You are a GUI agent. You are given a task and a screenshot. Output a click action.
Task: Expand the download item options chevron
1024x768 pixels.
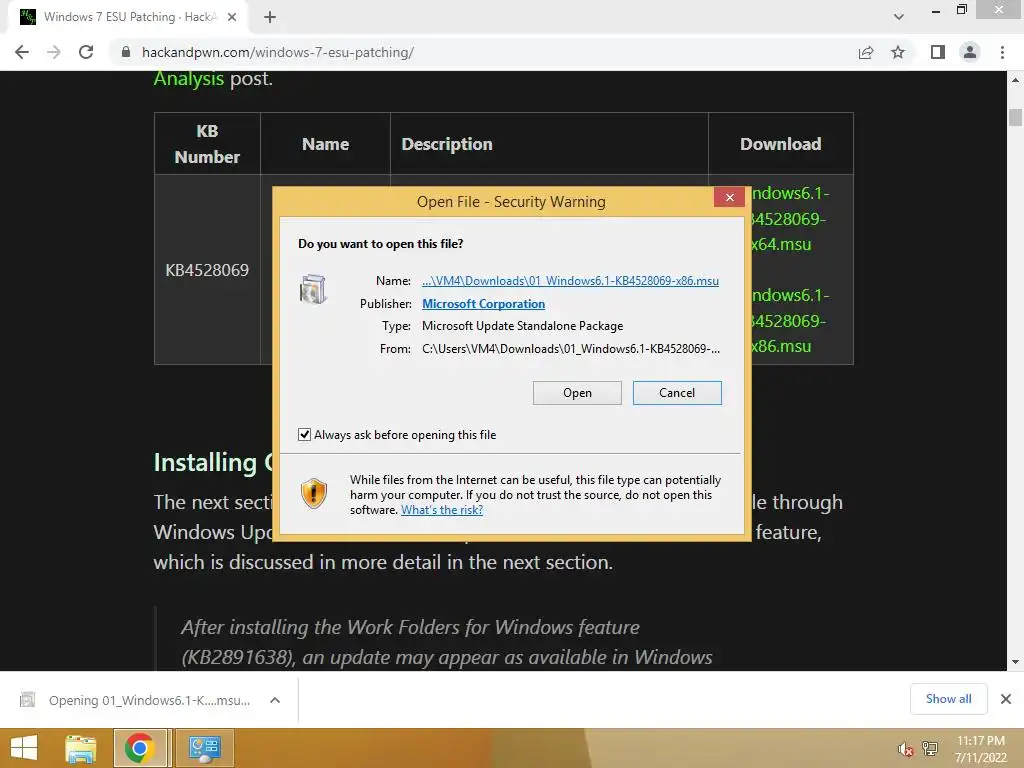click(x=275, y=700)
